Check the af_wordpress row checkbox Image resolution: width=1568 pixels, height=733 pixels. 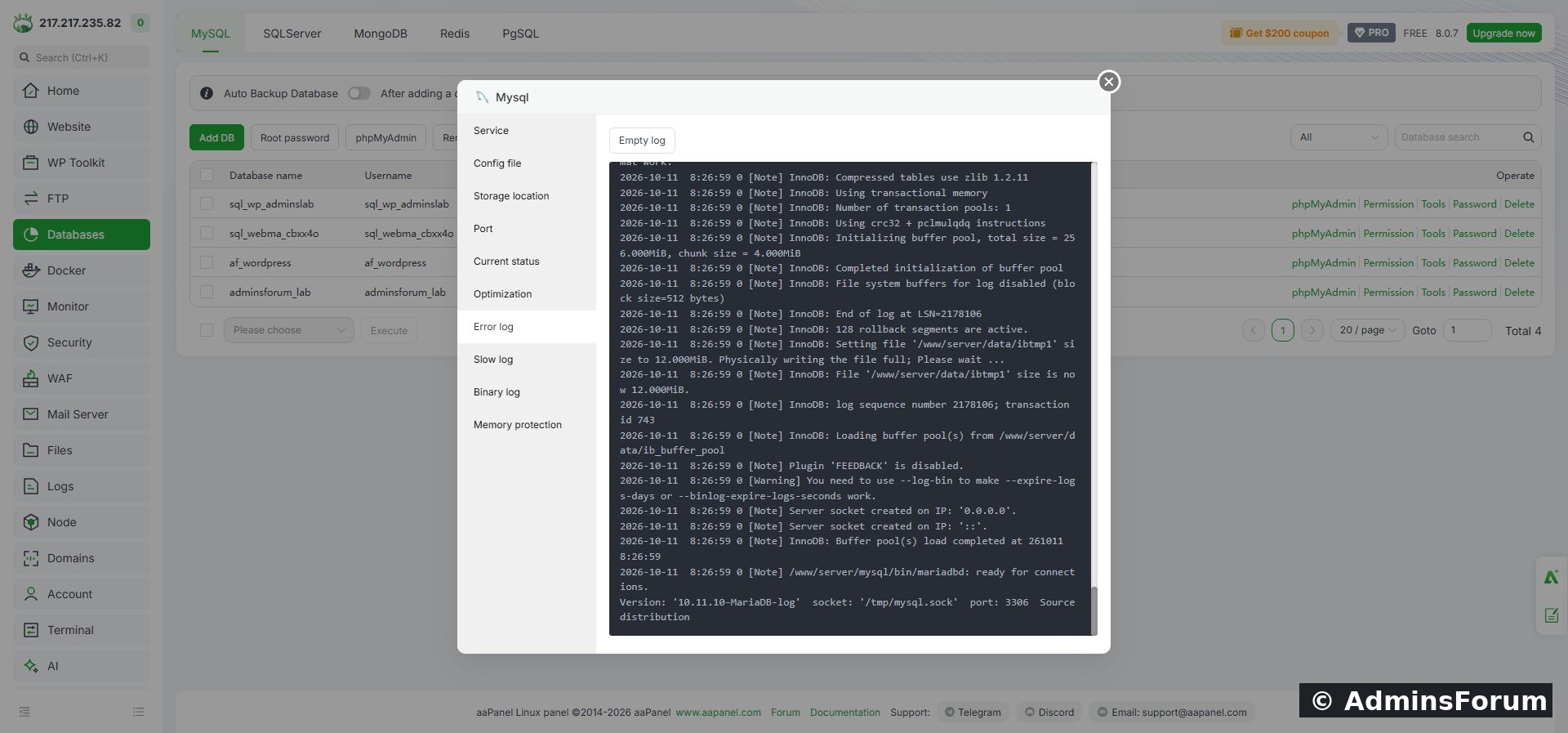207,263
